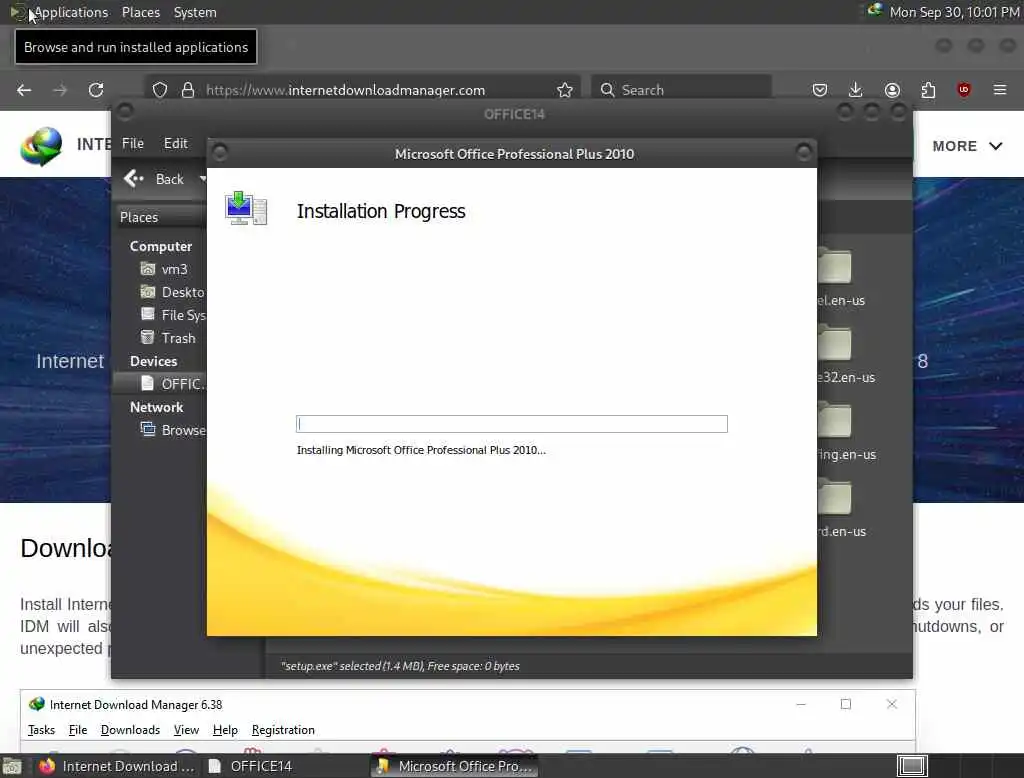Select folder ending in rd.en-us

coord(842,509)
